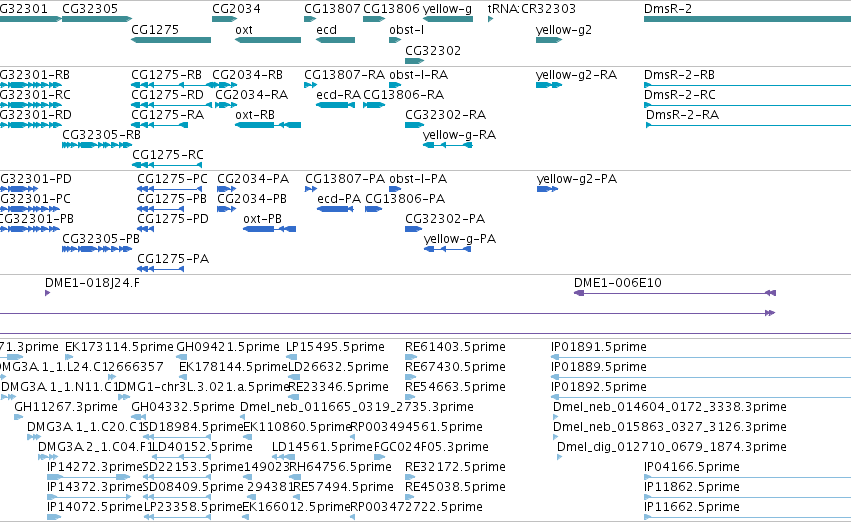
Task: Select protein CG2034-PB label
Action: tap(252, 199)
